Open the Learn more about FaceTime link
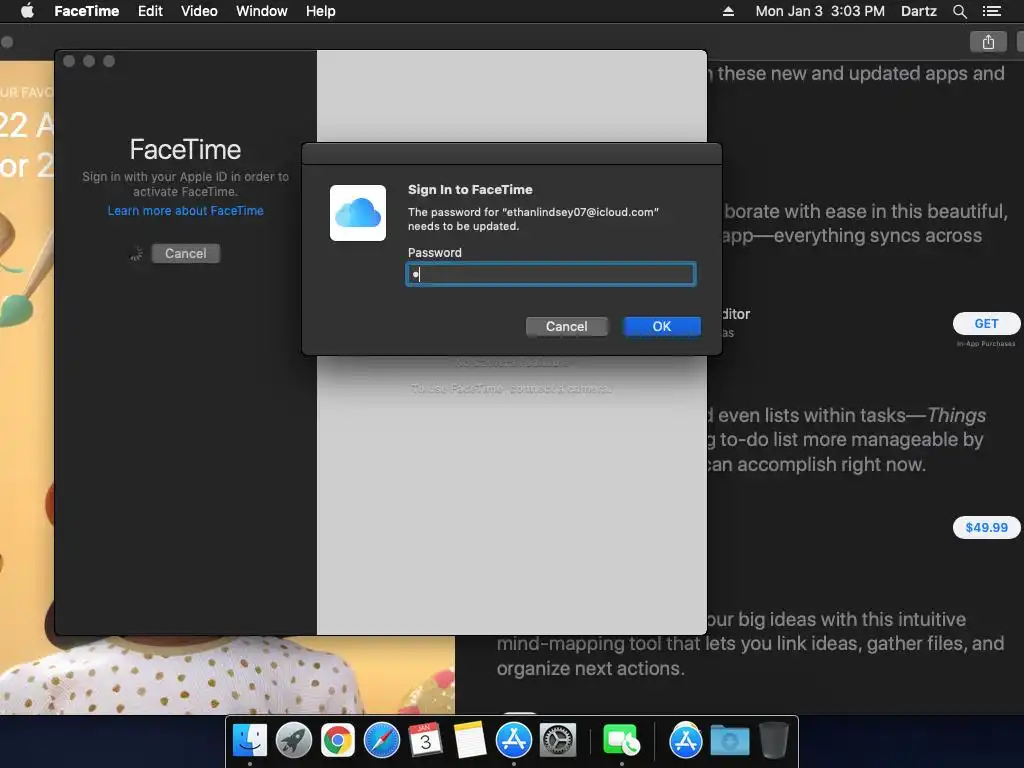This screenshot has width=1024, height=768. pyautogui.click(x=185, y=210)
